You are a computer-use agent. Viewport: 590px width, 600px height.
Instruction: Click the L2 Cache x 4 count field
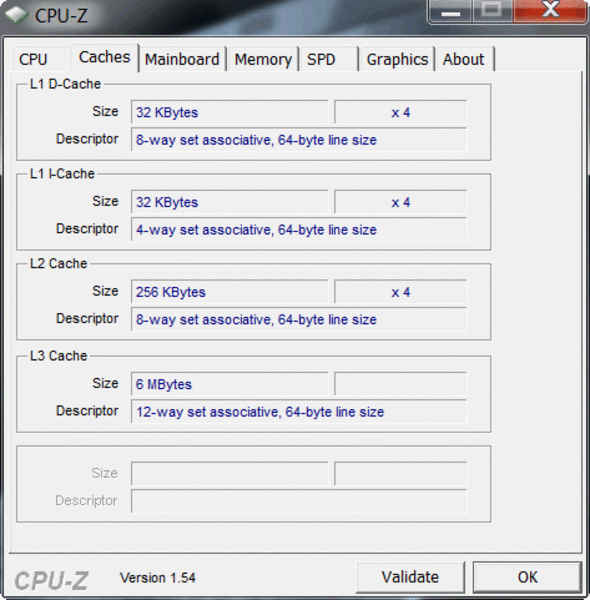point(401,292)
